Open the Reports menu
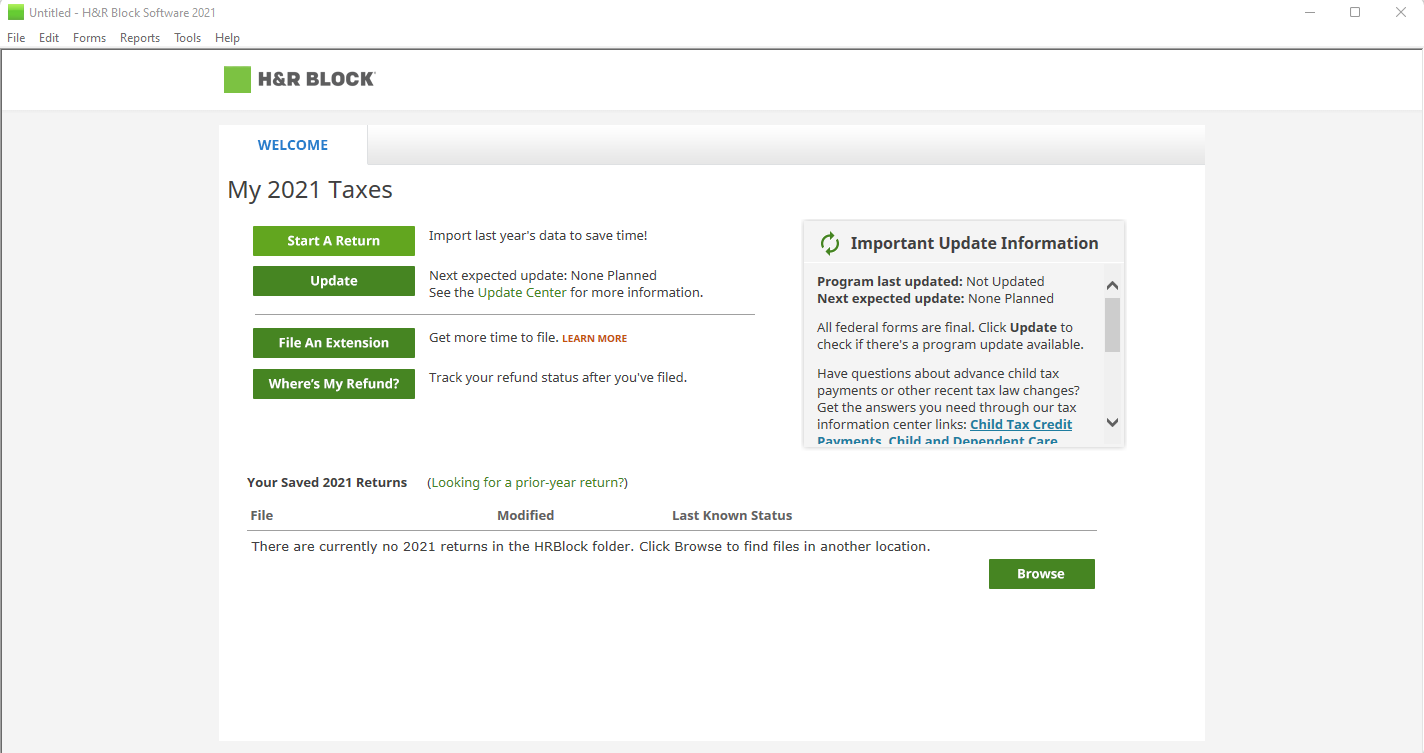 [x=139, y=37]
